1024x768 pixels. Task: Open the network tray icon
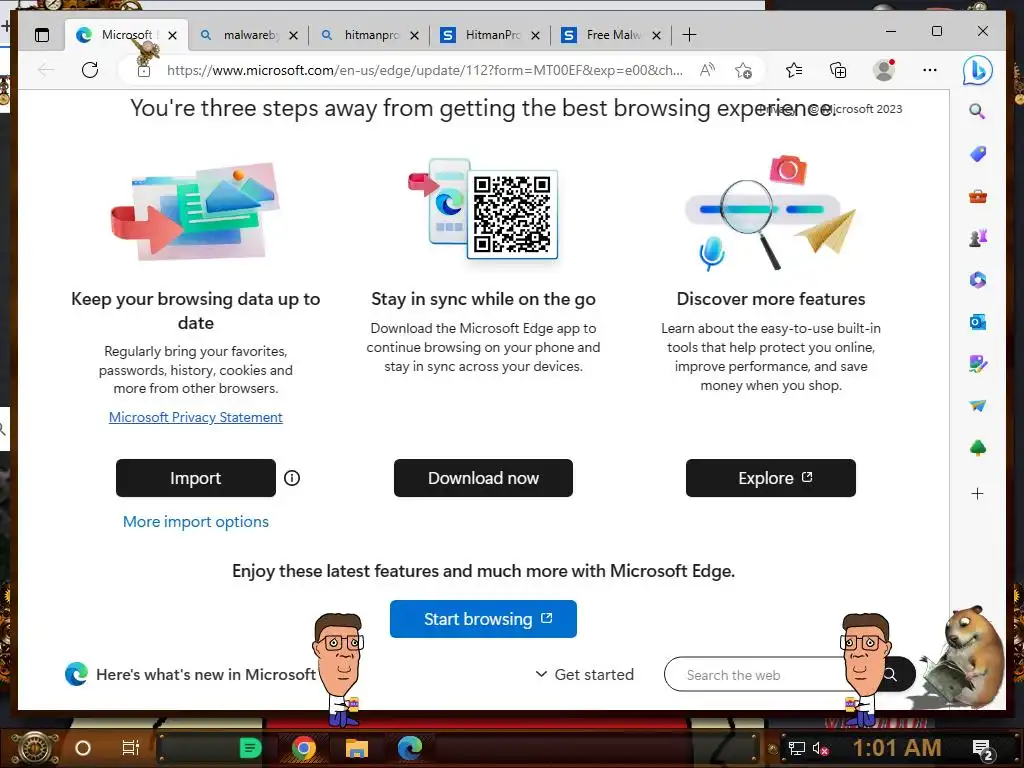click(797, 748)
